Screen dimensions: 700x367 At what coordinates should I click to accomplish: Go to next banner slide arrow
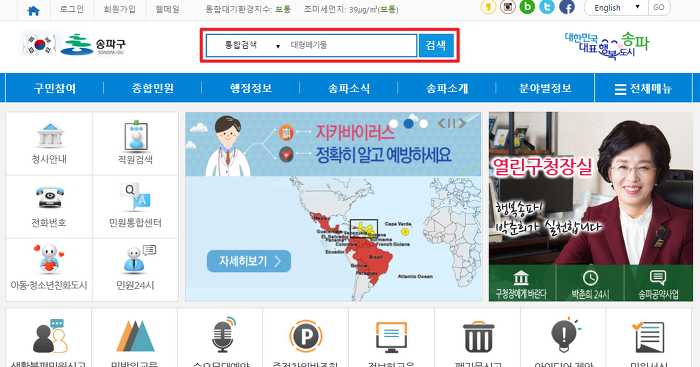(x=462, y=123)
